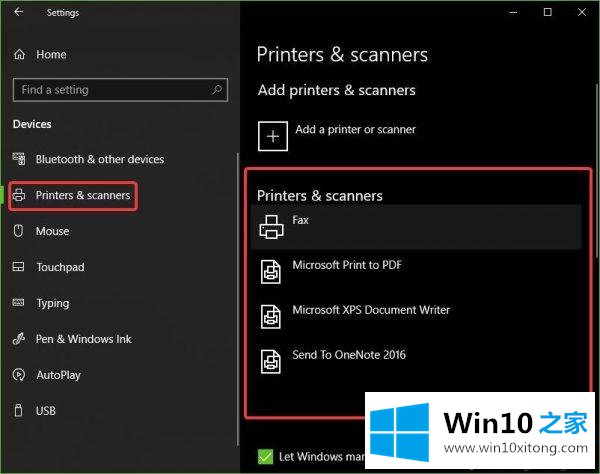The height and width of the screenshot is (474, 600).
Task: Click the sidebar vertical scrollbar
Action: click(238, 299)
